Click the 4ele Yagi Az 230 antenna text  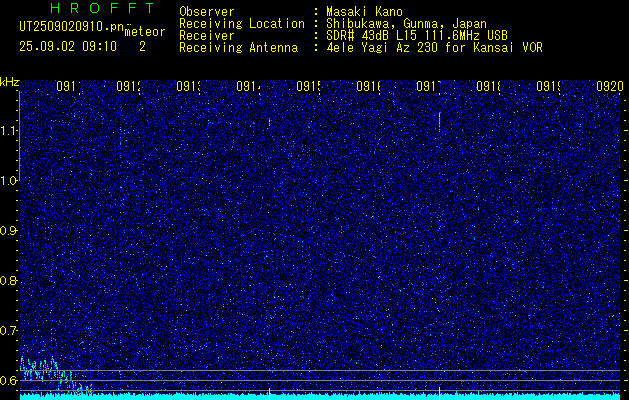[x=434, y=48]
